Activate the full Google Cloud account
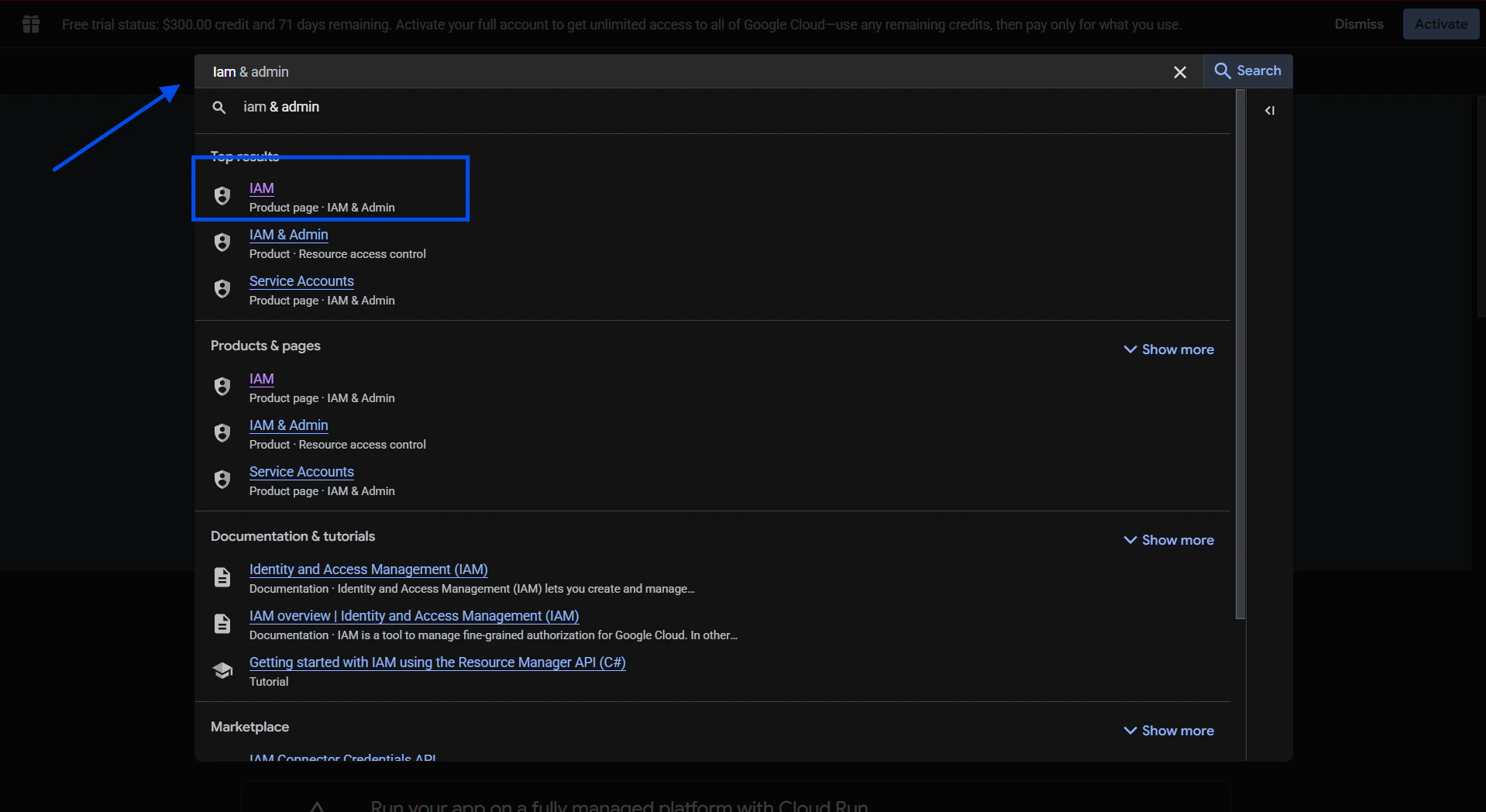The width and height of the screenshot is (1486, 812). tap(1440, 24)
